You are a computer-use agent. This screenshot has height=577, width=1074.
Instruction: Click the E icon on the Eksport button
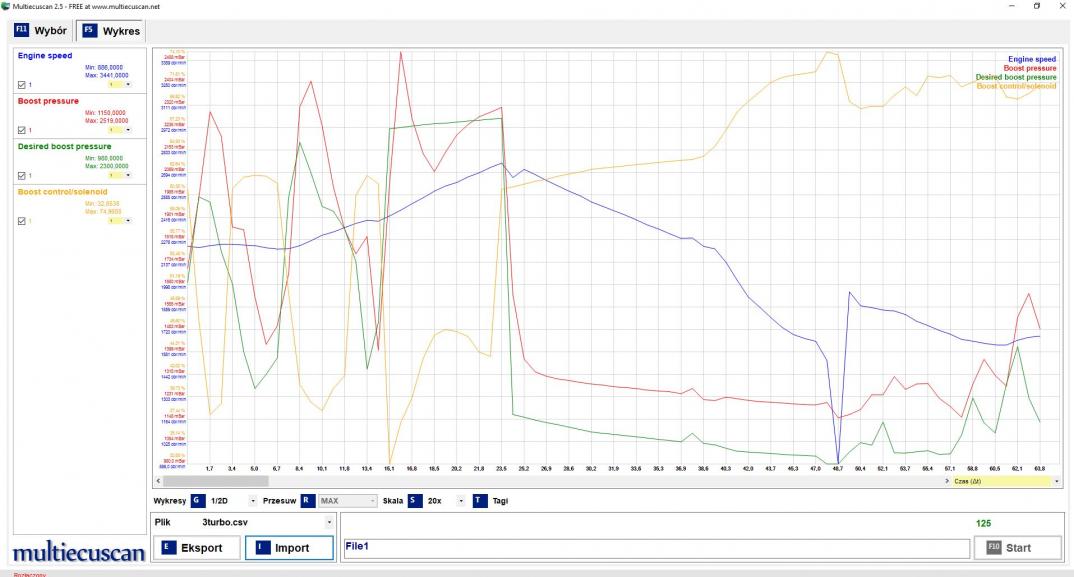pyautogui.click(x=167, y=548)
